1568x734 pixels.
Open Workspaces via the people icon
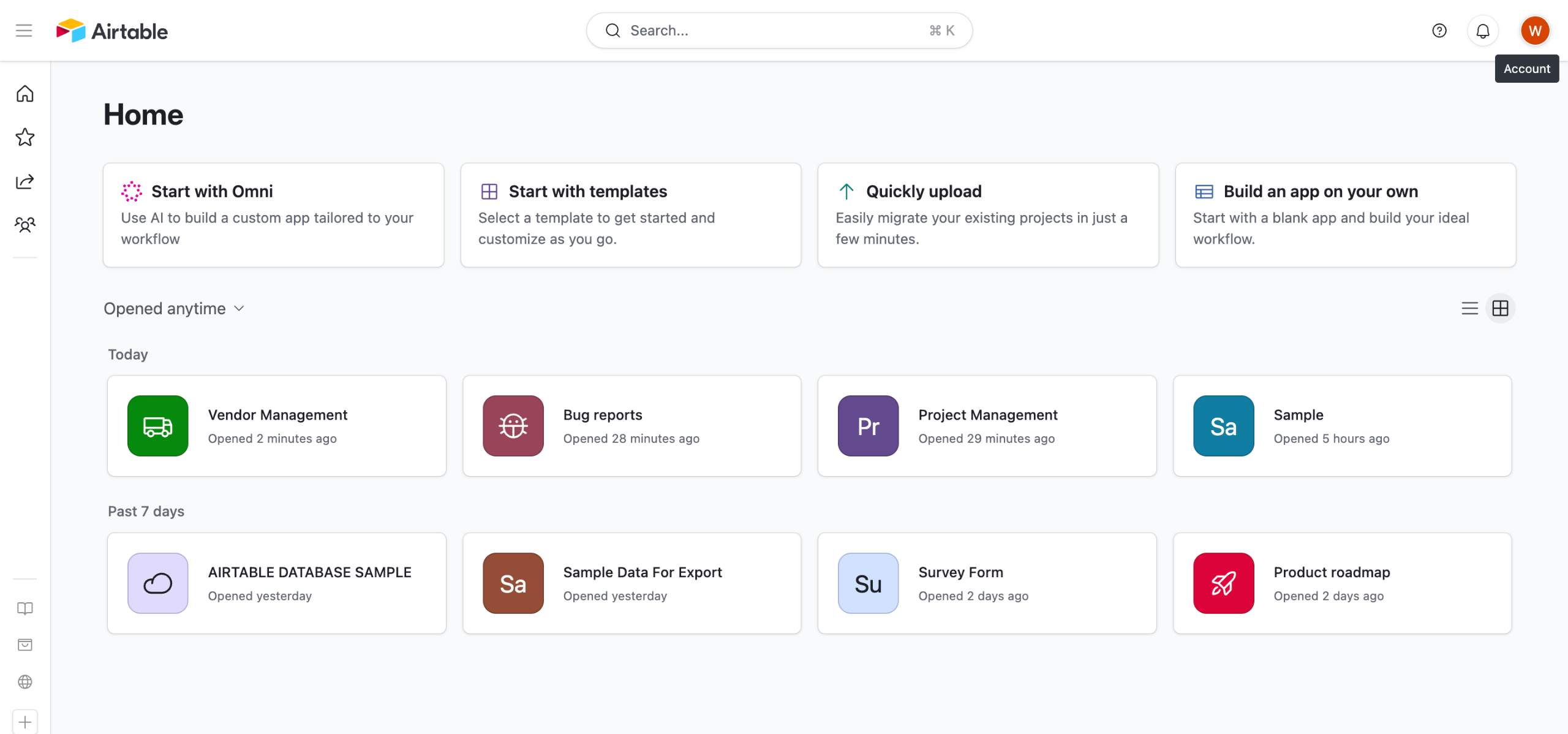click(24, 225)
